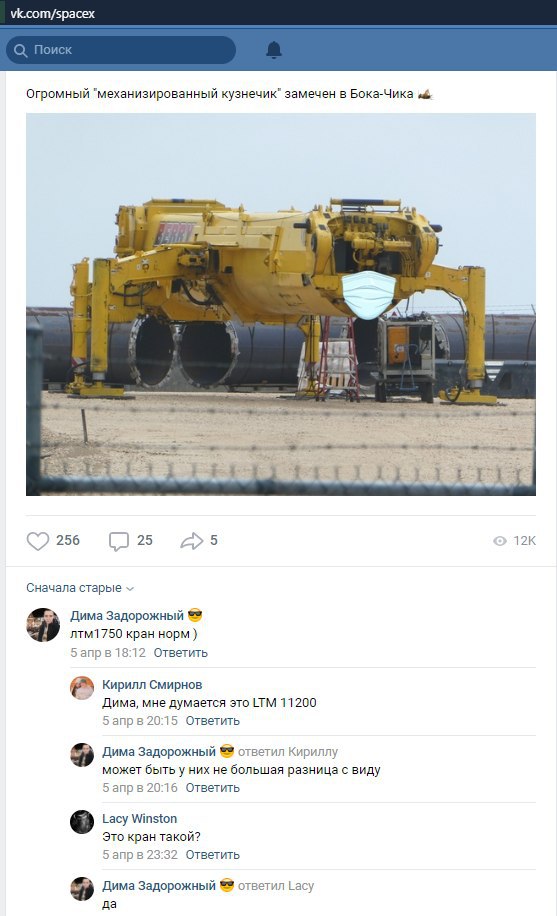This screenshot has height=916, width=557.
Task: Click the 5 апр в 18:12 timestamp
Action: (x=108, y=653)
